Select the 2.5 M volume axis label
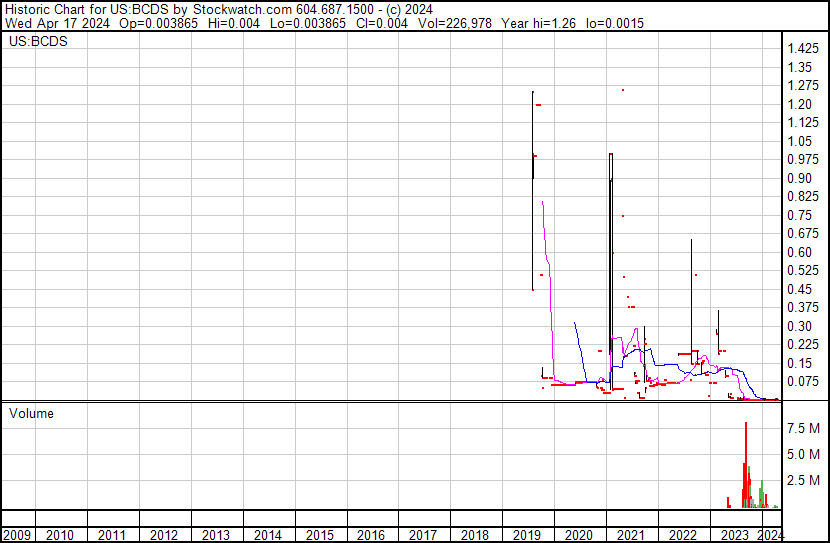Screen dimensions: 830x543 [x=805, y=481]
